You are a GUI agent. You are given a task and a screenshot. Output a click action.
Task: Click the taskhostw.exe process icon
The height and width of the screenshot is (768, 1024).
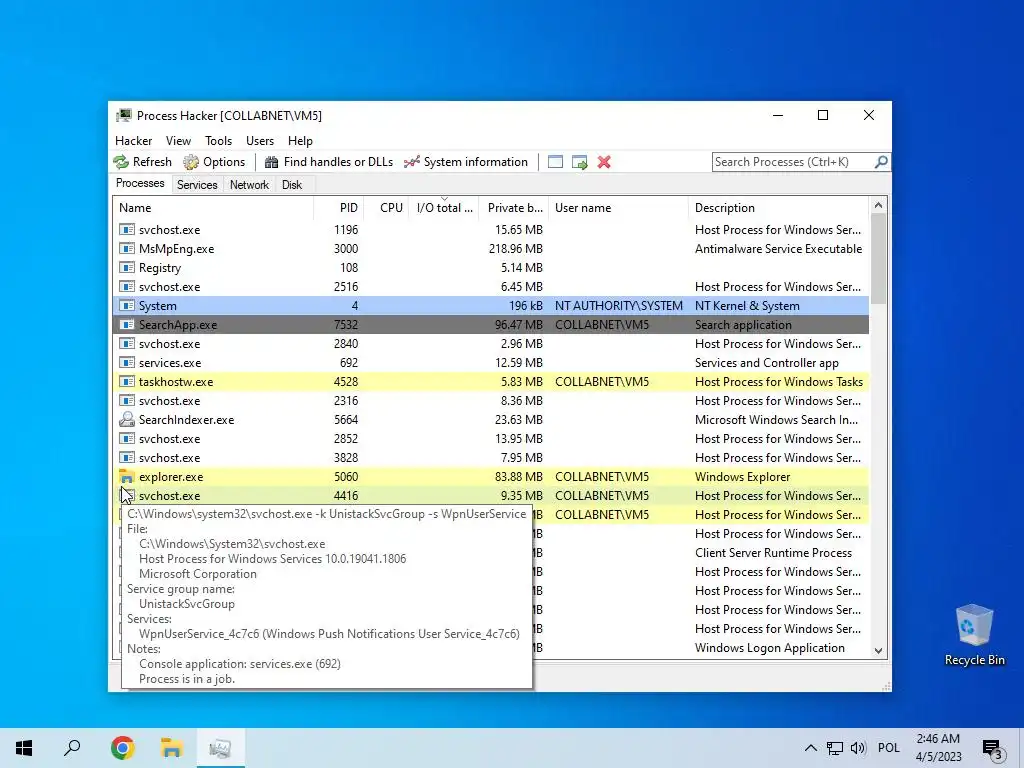click(127, 381)
